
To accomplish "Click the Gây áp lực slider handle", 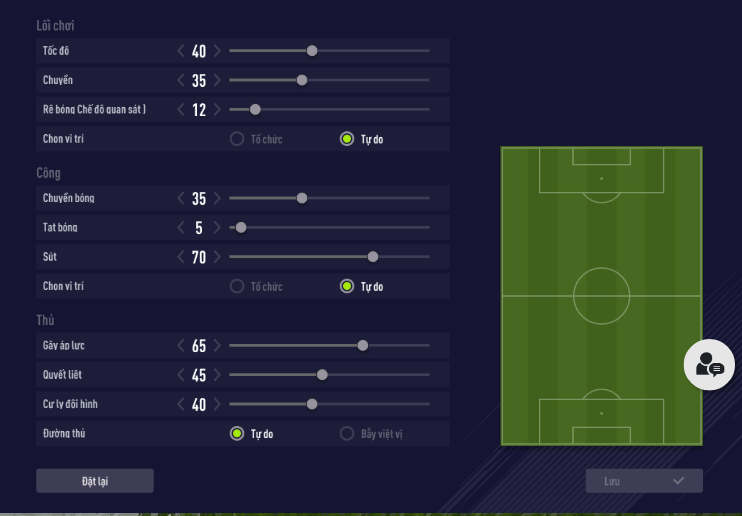I will [363, 346].
